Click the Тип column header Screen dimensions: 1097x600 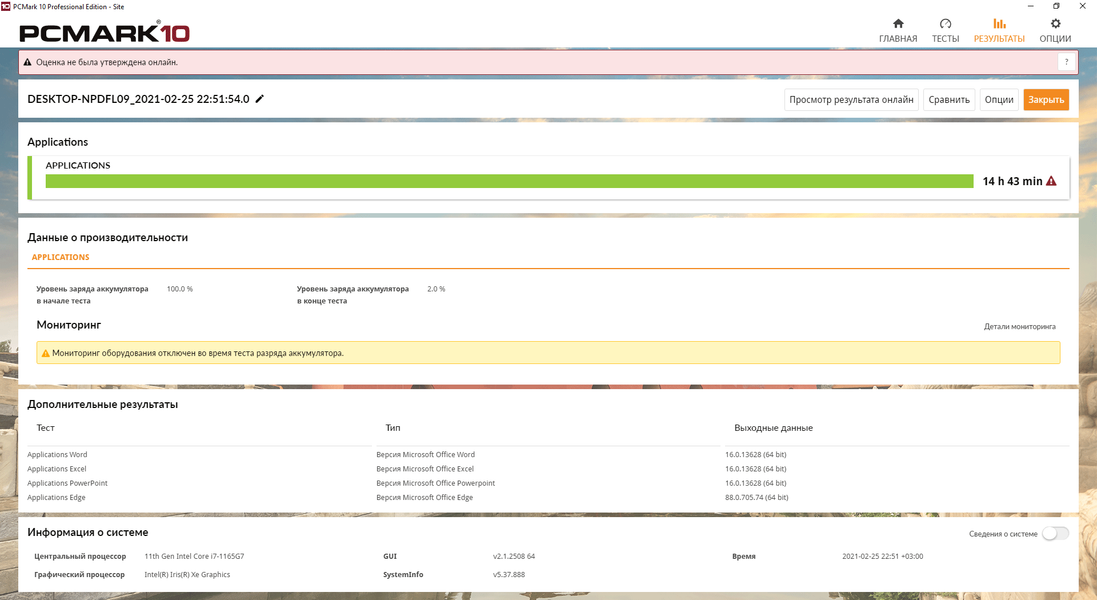[392, 428]
